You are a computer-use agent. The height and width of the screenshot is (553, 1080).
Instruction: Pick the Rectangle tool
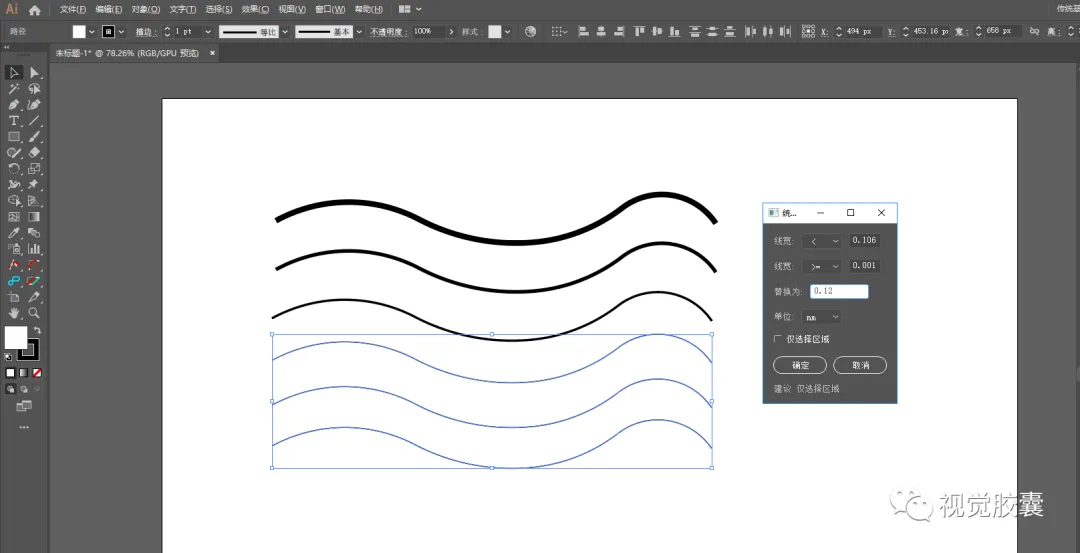pyautogui.click(x=14, y=137)
